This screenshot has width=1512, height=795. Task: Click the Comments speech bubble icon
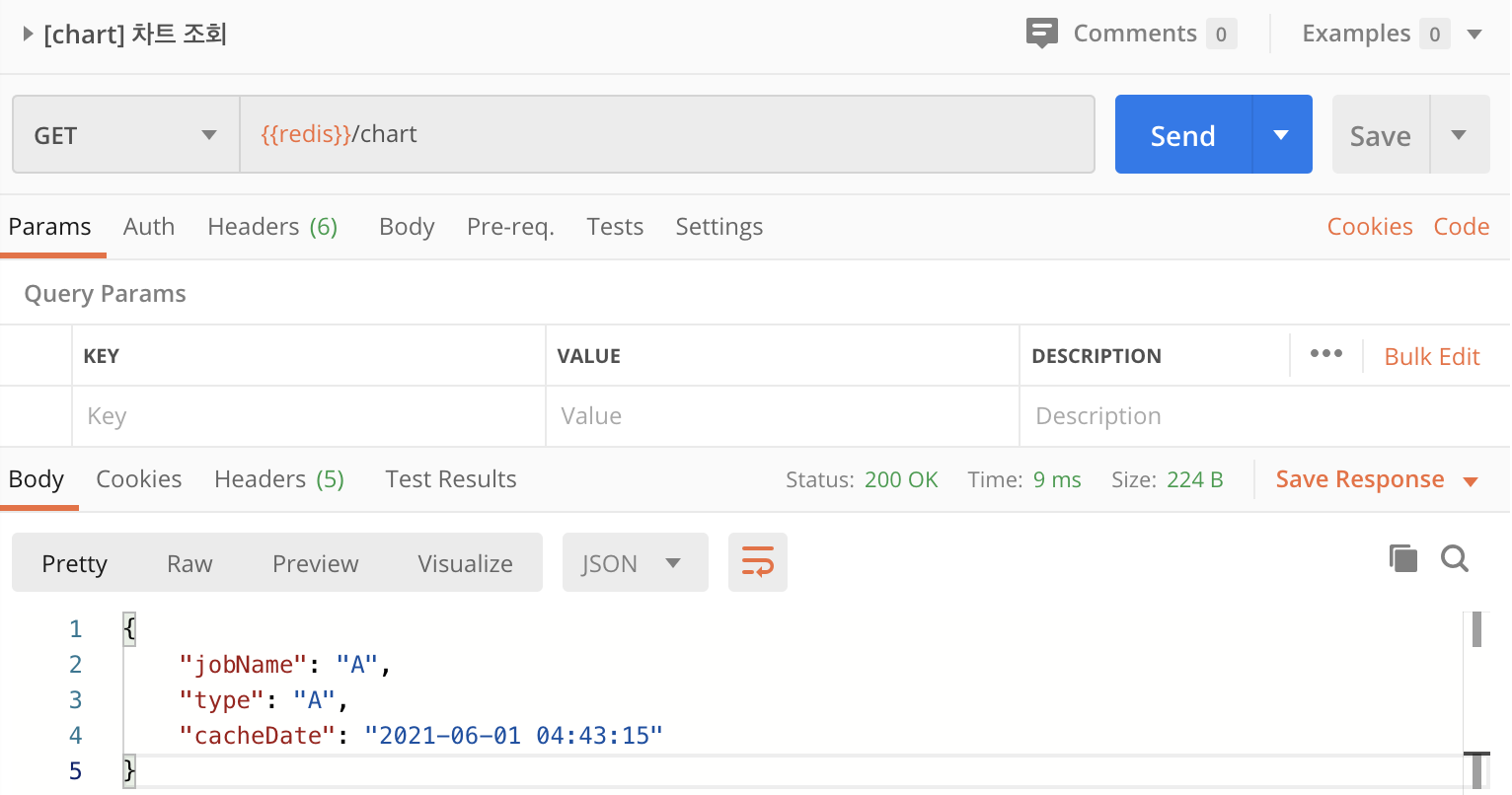tap(1041, 33)
